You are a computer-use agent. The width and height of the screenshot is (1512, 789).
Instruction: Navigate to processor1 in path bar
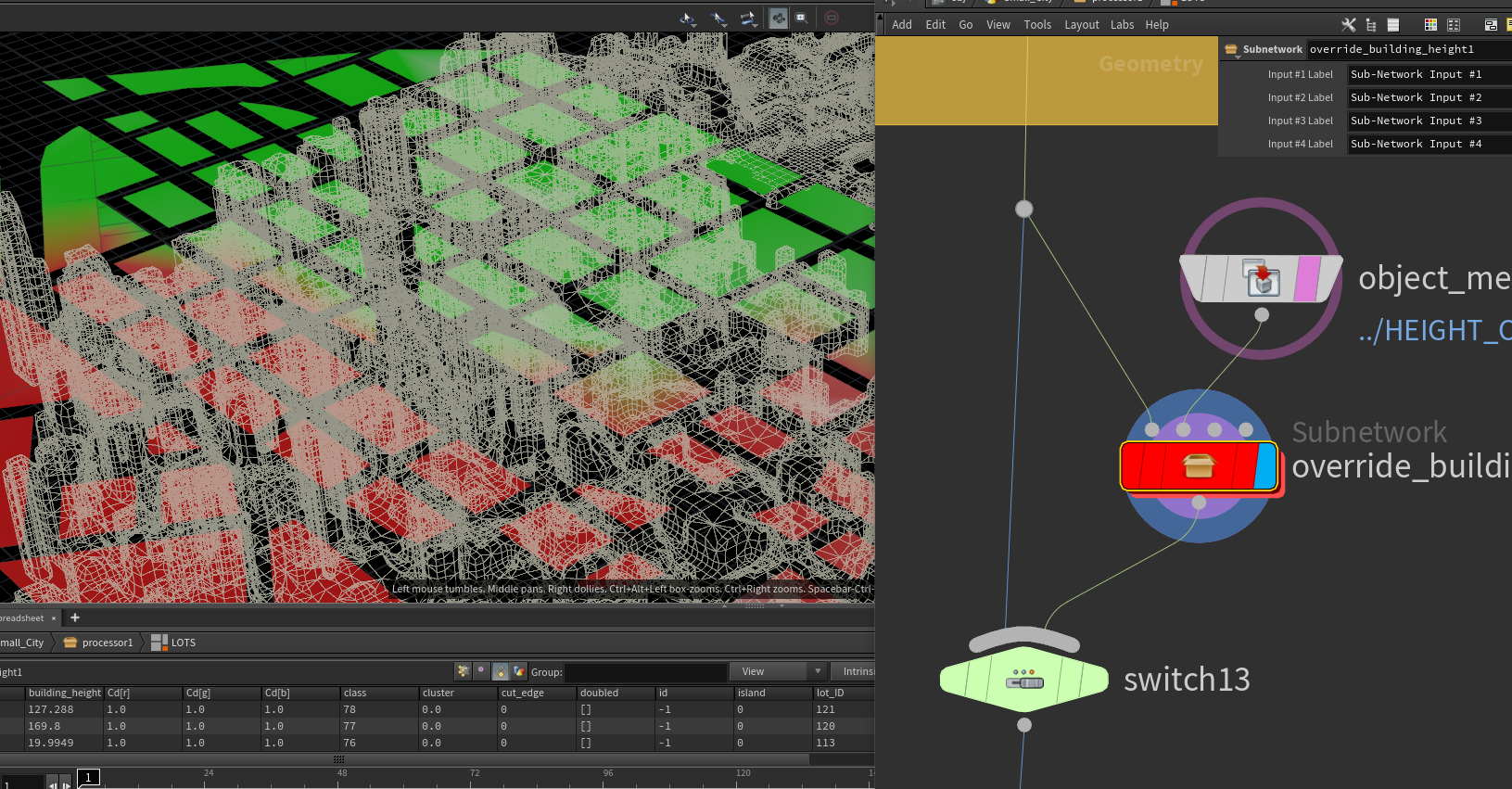[x=107, y=643]
